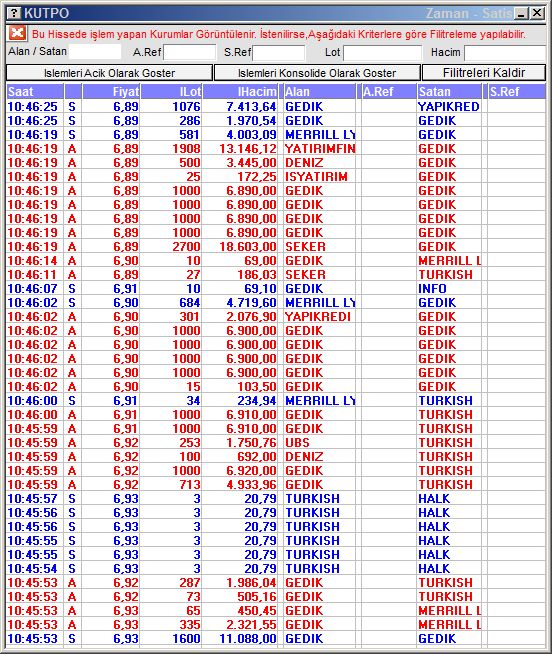Select the time cell 10:46:14
Image resolution: width=552 pixels, height=654 pixels.
35,261
